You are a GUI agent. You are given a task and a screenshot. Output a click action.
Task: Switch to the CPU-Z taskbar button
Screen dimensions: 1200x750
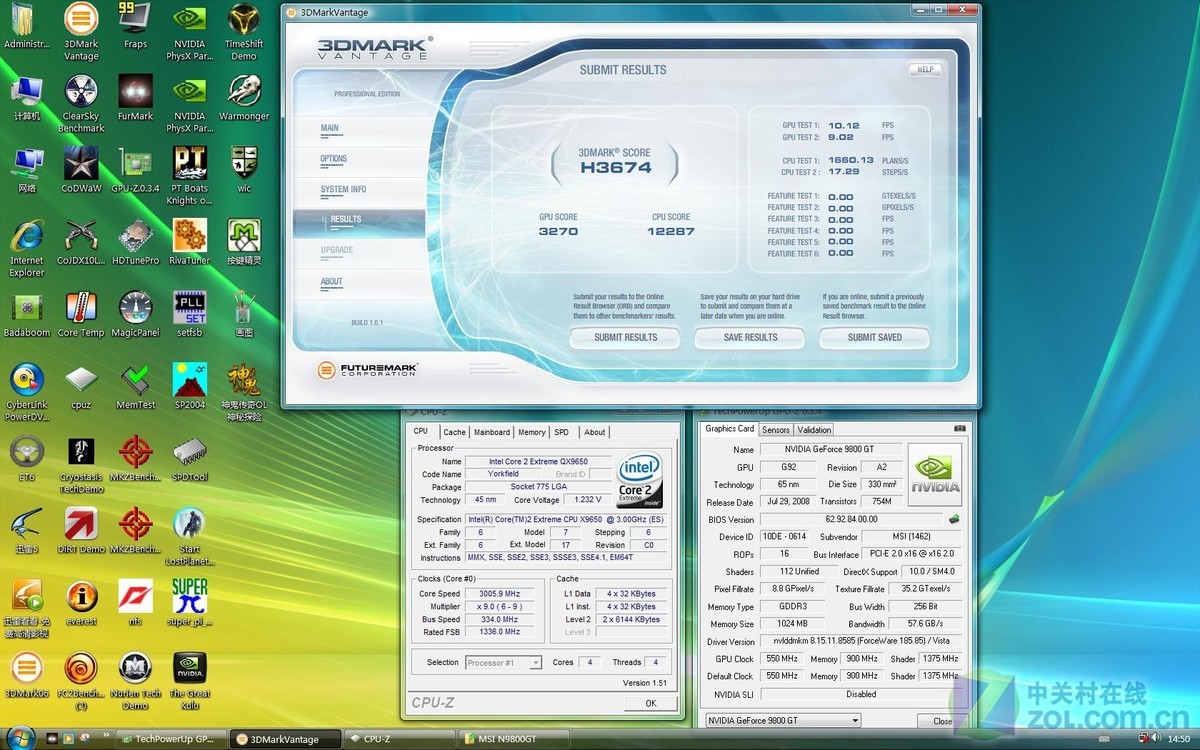tap(399, 739)
